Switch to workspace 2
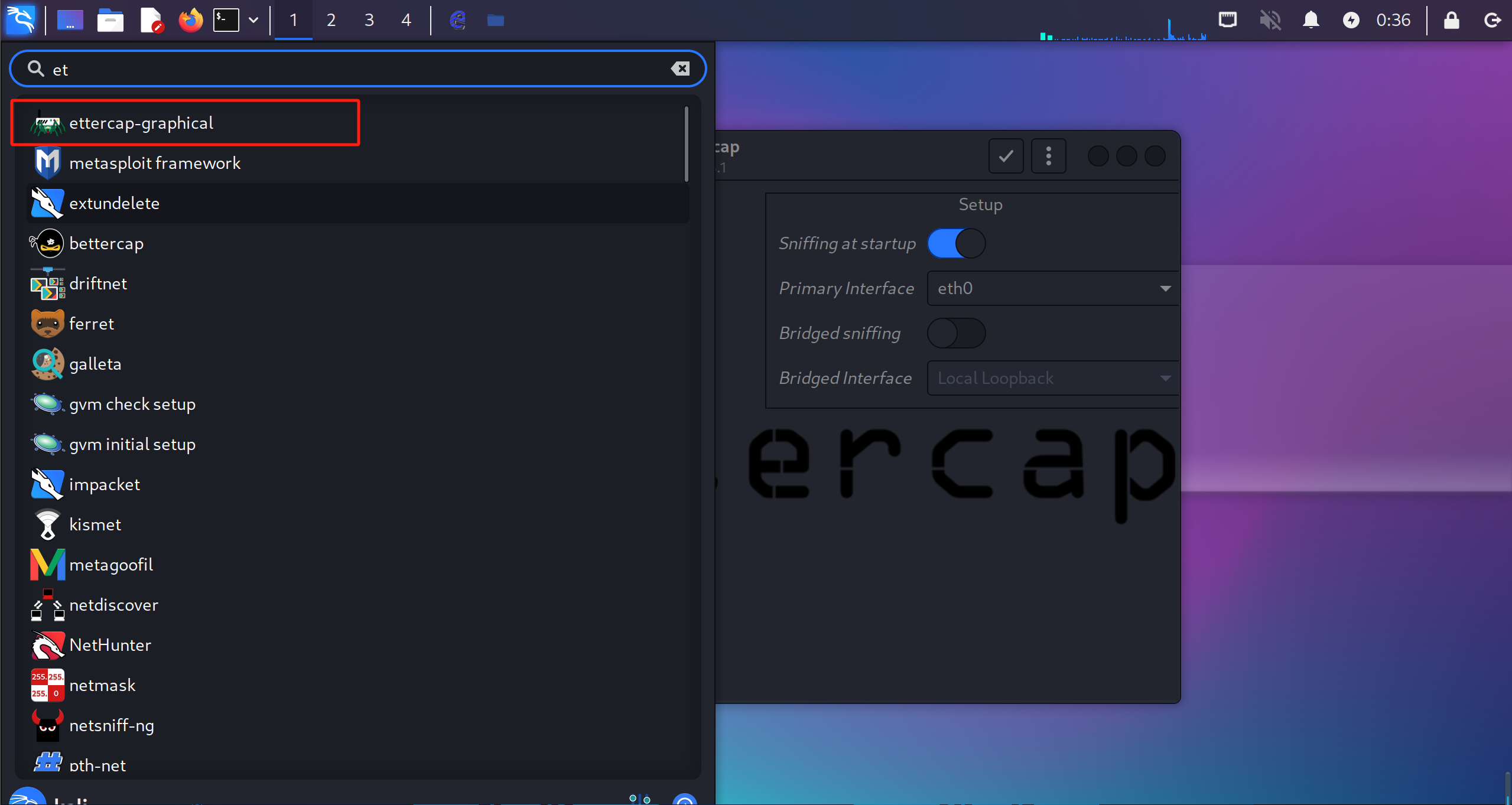 331,20
